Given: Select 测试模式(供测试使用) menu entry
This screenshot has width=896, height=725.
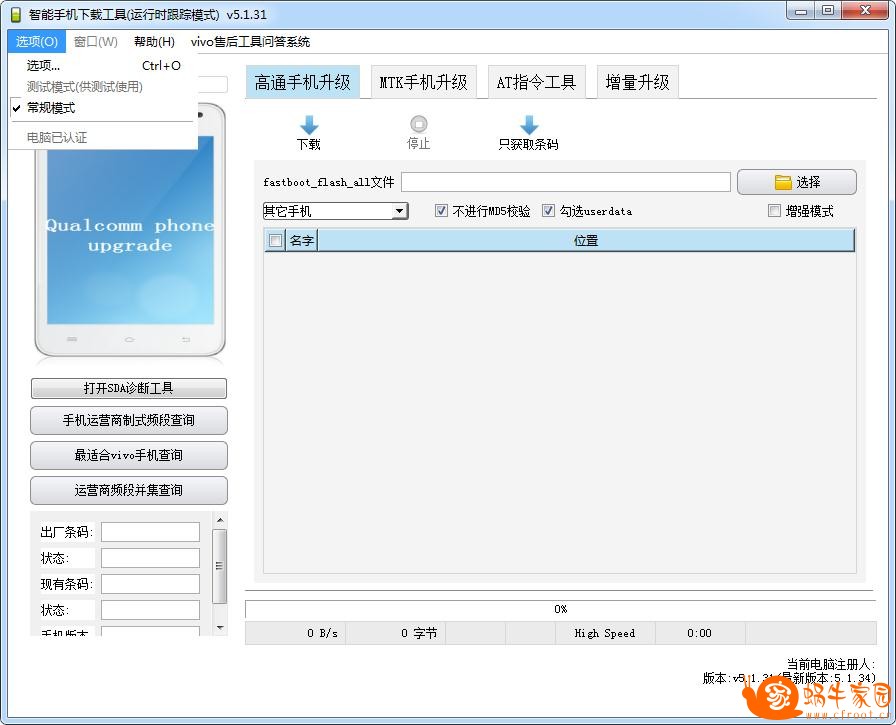Looking at the screenshot, I should tap(103, 87).
